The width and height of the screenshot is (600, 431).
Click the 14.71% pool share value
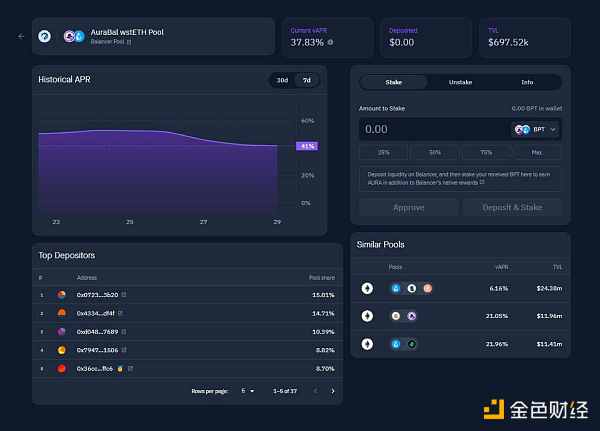pos(323,313)
